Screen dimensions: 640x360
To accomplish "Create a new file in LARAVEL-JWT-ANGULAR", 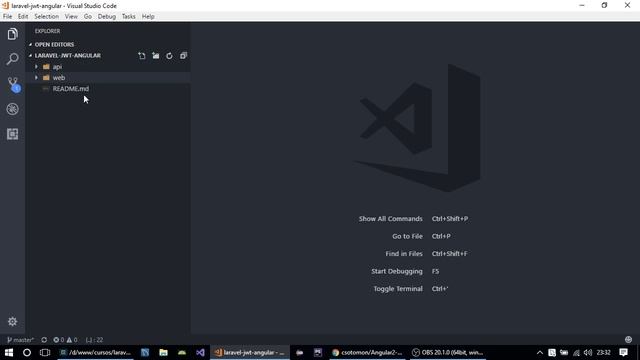I will [x=142, y=56].
